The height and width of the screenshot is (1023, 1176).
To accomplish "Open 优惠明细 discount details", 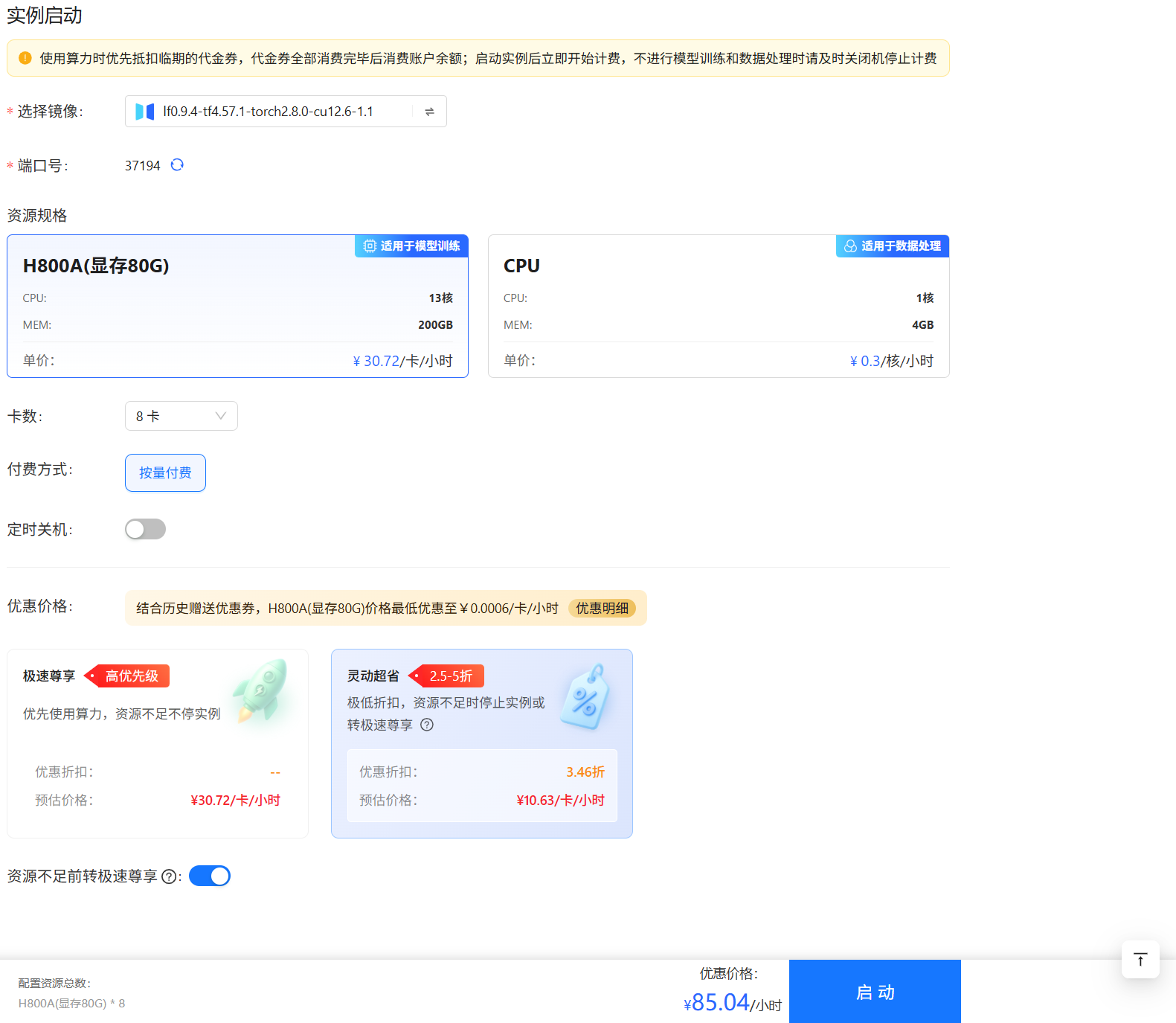I will coord(602,608).
